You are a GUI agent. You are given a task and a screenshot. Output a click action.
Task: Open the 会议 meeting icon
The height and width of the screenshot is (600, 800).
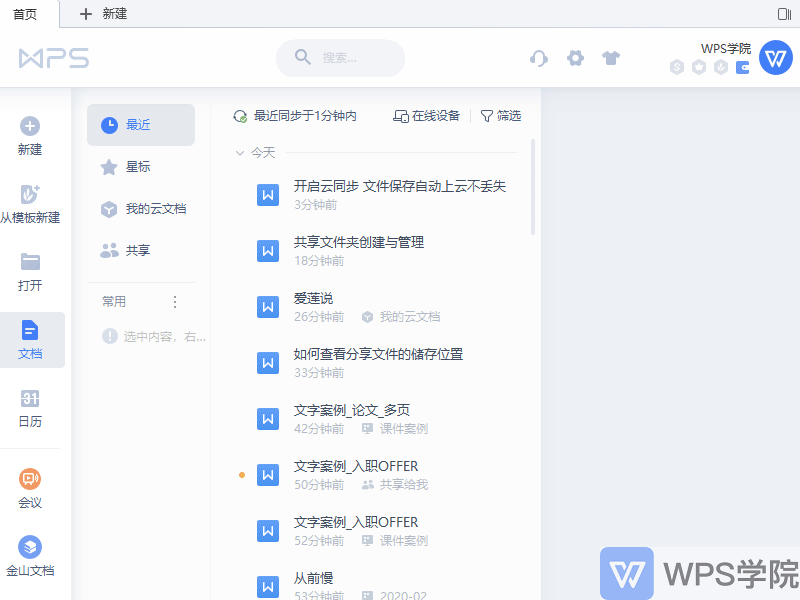(x=30, y=479)
